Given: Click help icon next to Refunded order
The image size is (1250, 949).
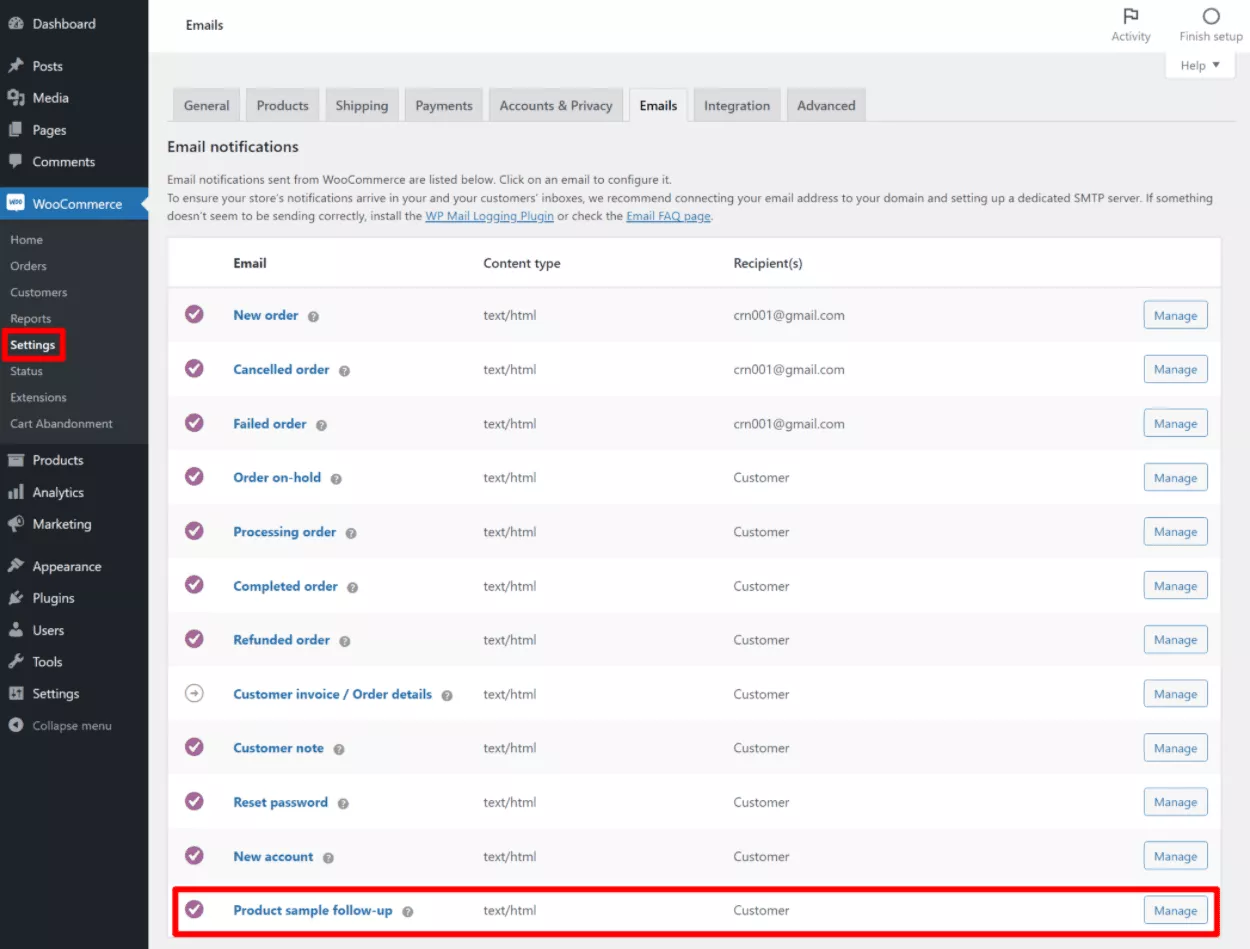Looking at the screenshot, I should [x=344, y=641].
